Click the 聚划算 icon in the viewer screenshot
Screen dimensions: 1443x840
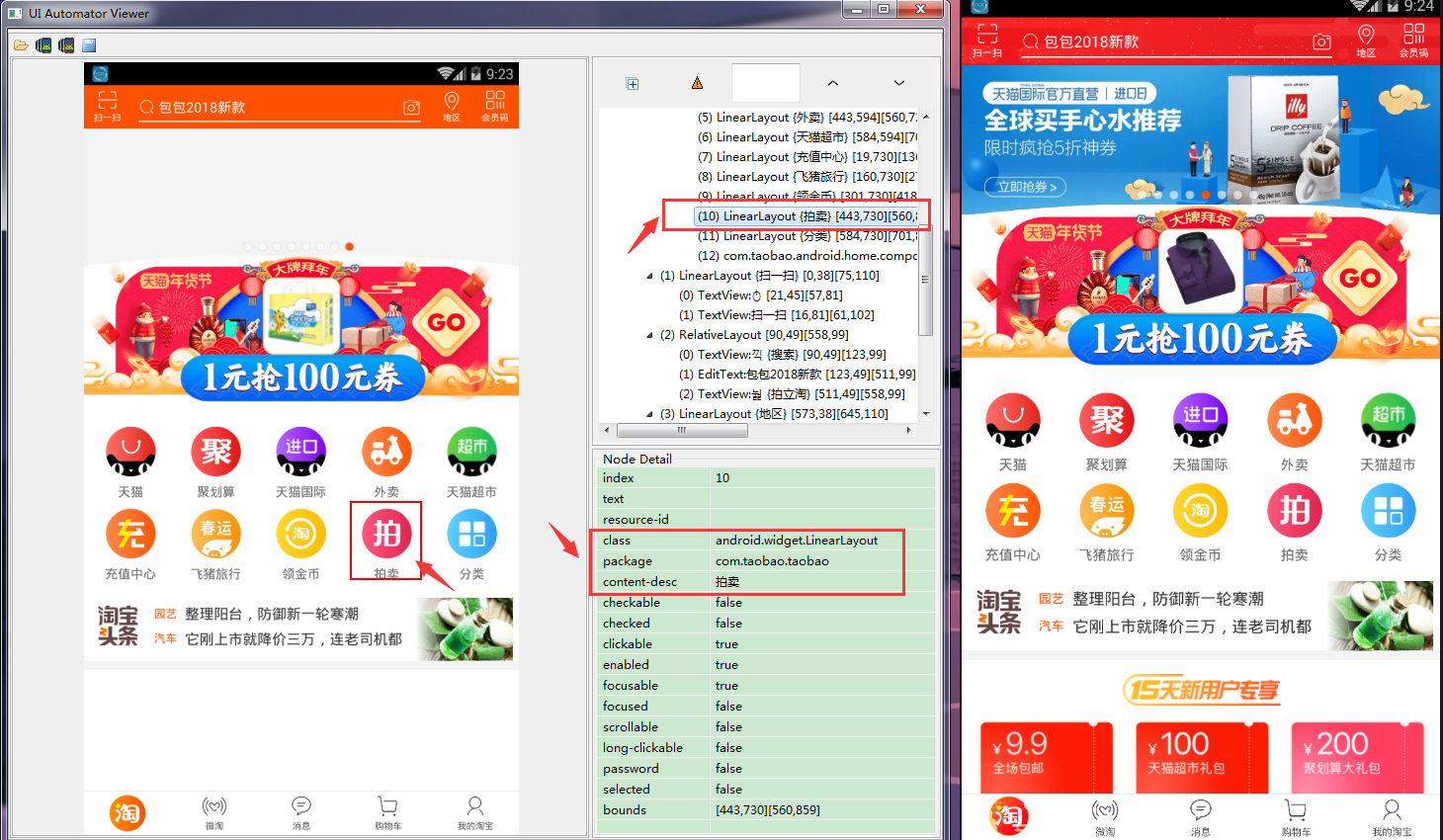(x=215, y=452)
